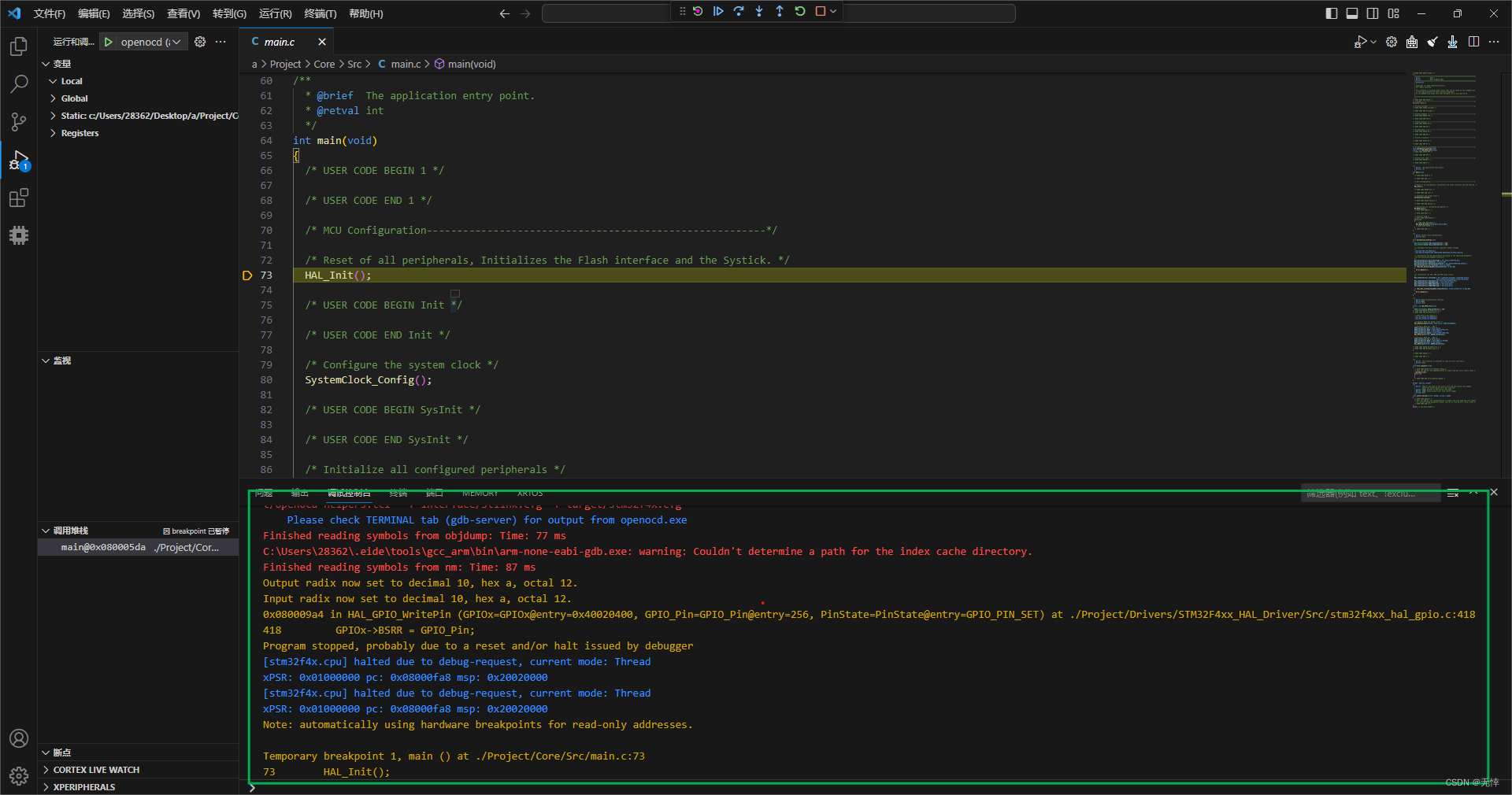Collapse the 断点 breakpoints section
The width and height of the screenshot is (1512, 795).
tap(46, 752)
